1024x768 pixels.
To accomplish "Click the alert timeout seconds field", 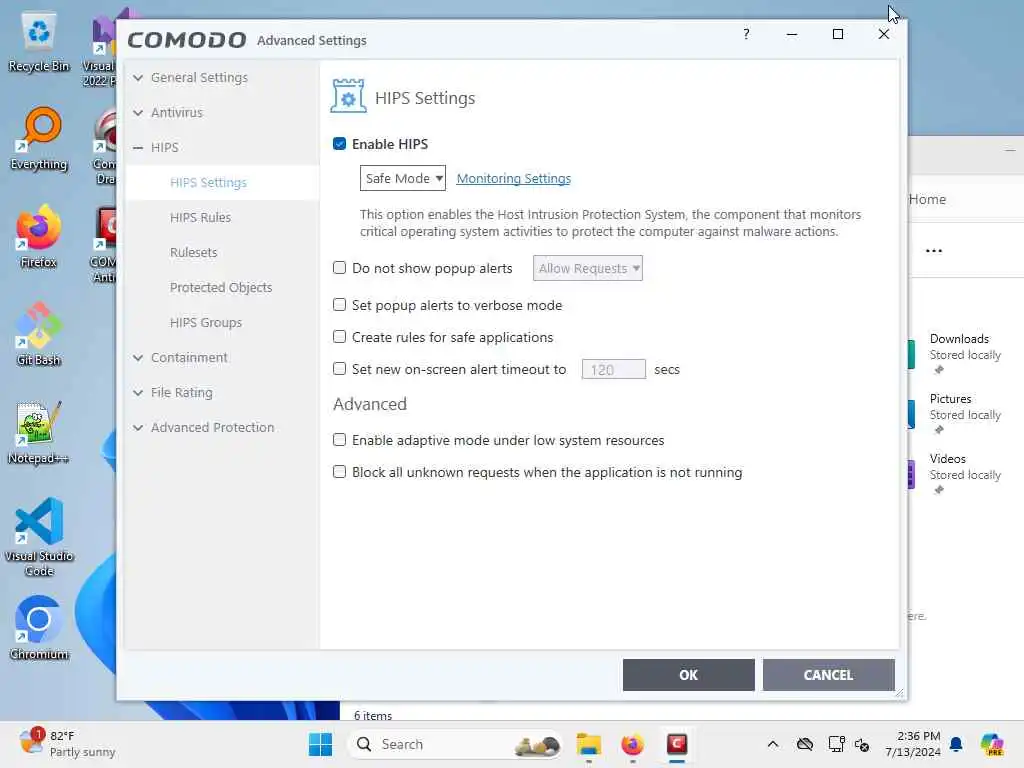I will pyautogui.click(x=613, y=370).
